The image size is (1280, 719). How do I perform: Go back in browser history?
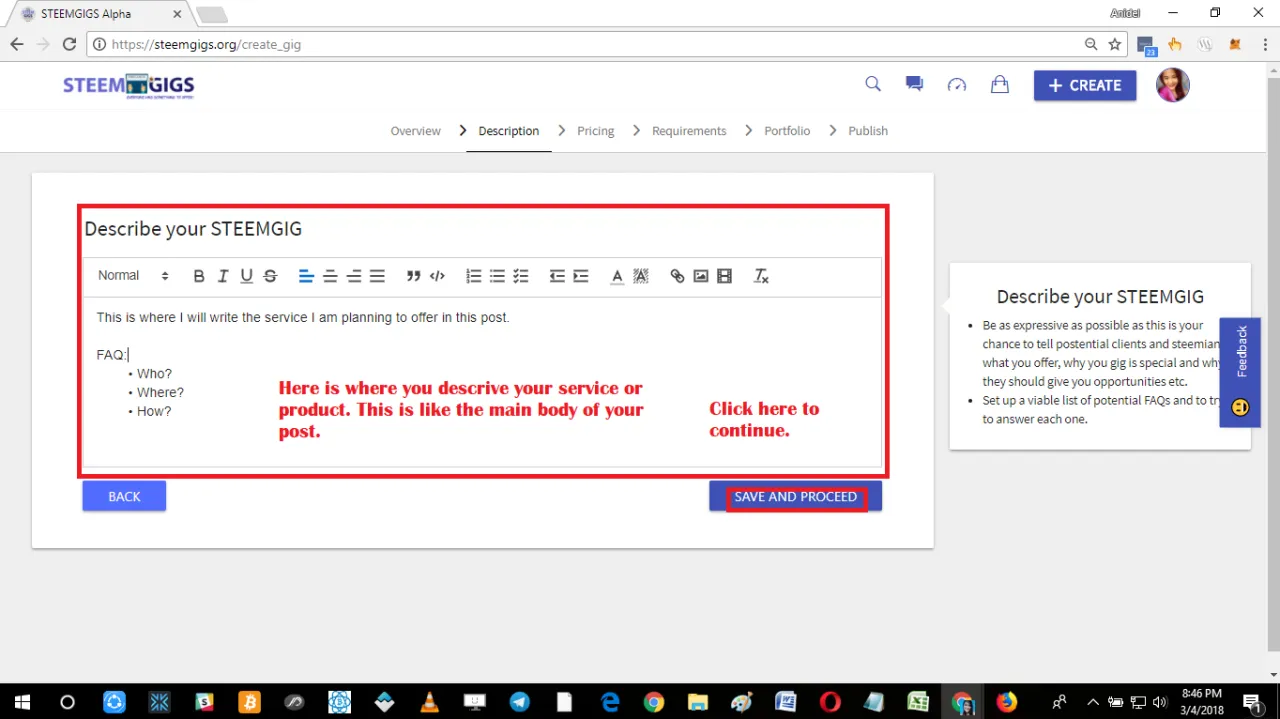17,44
